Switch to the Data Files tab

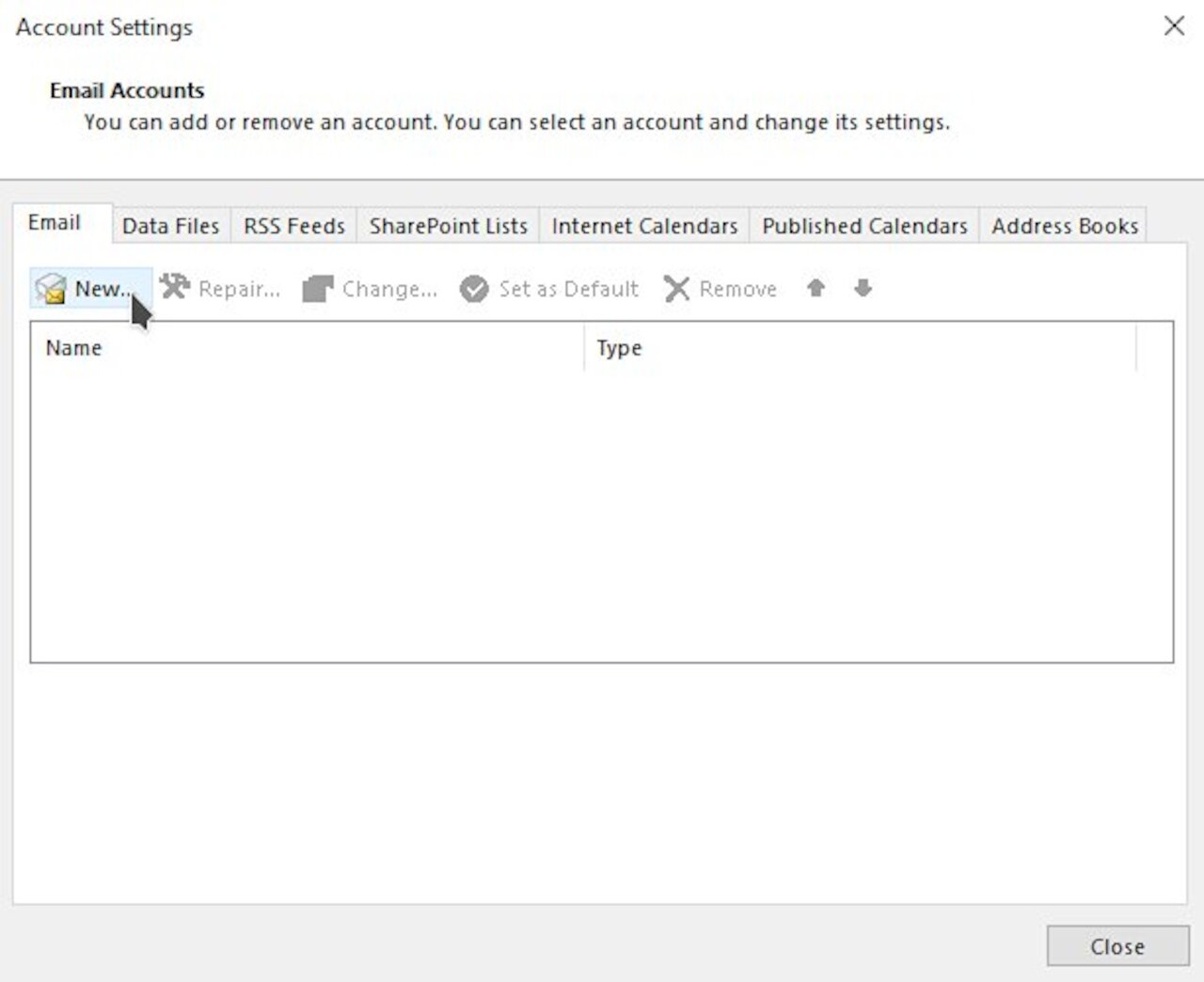(170, 226)
